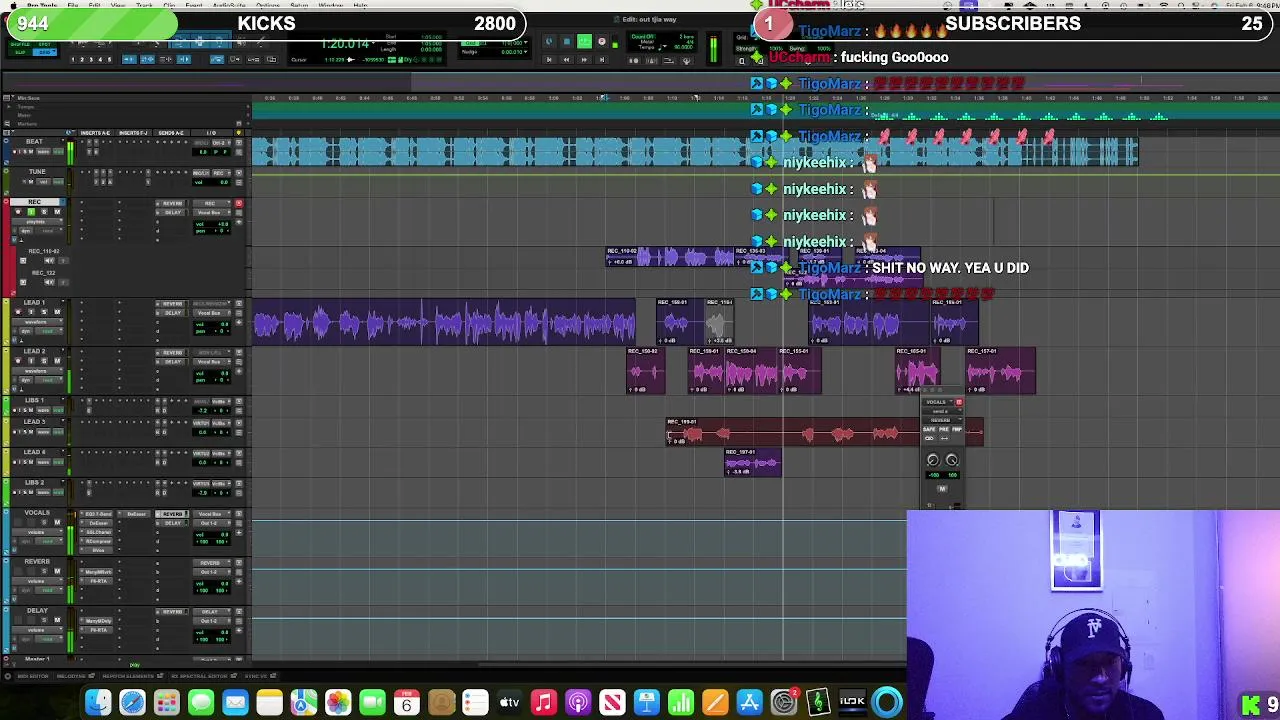1280x720 pixels.
Task: Open Safari from the Dock
Action: 132,703
